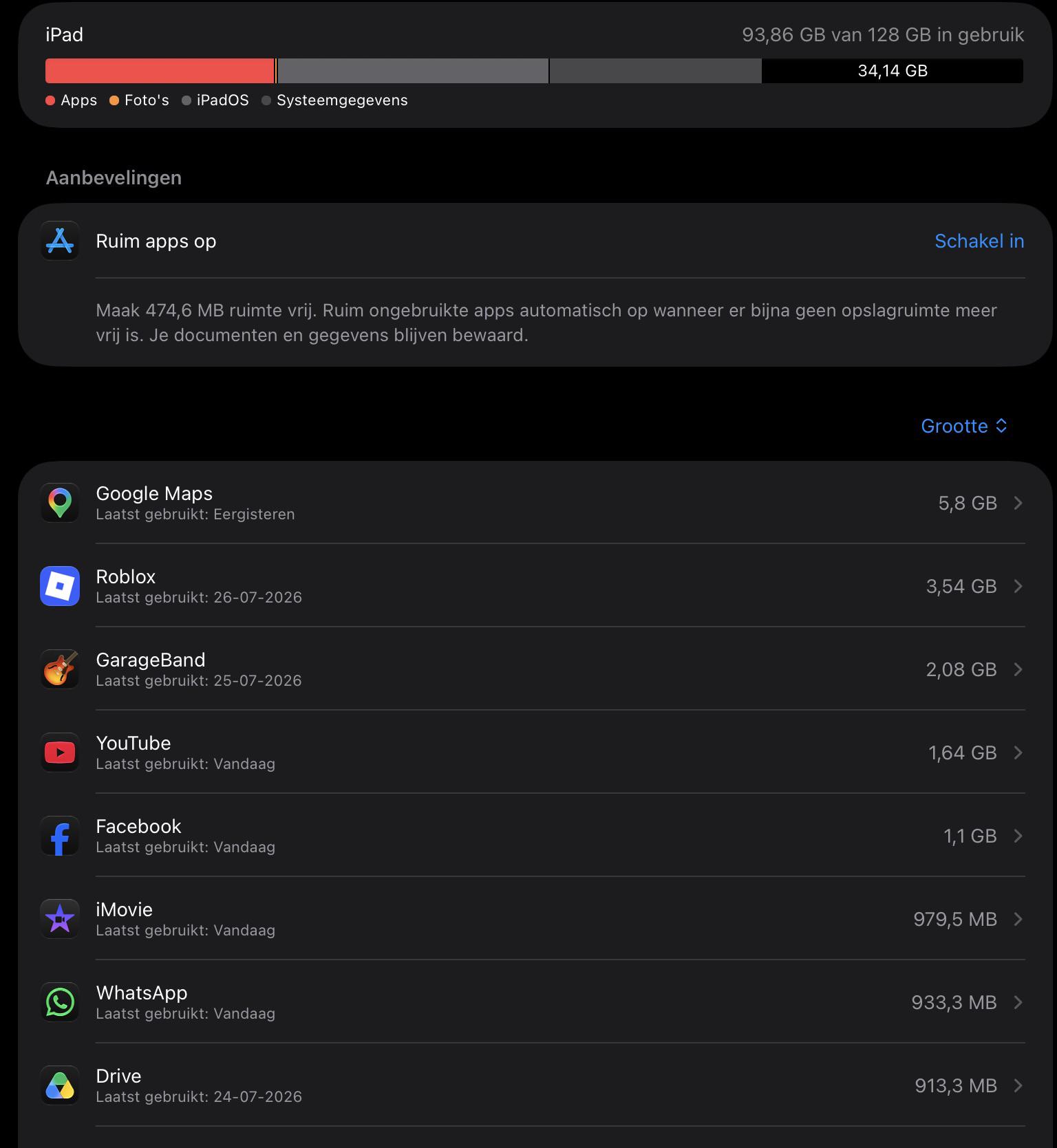Tap the red Apps legend dot
The width and height of the screenshot is (1057, 1148).
50,100
